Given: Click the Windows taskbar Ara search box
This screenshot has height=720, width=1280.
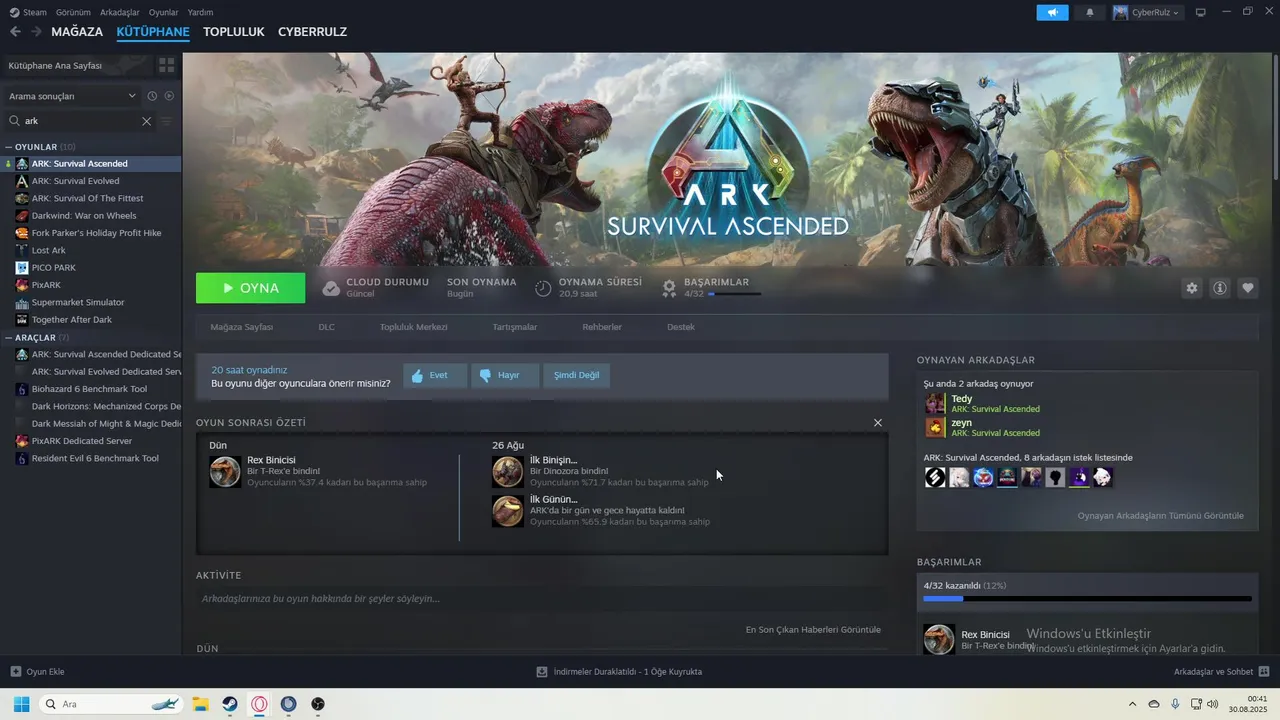Looking at the screenshot, I should (112, 704).
